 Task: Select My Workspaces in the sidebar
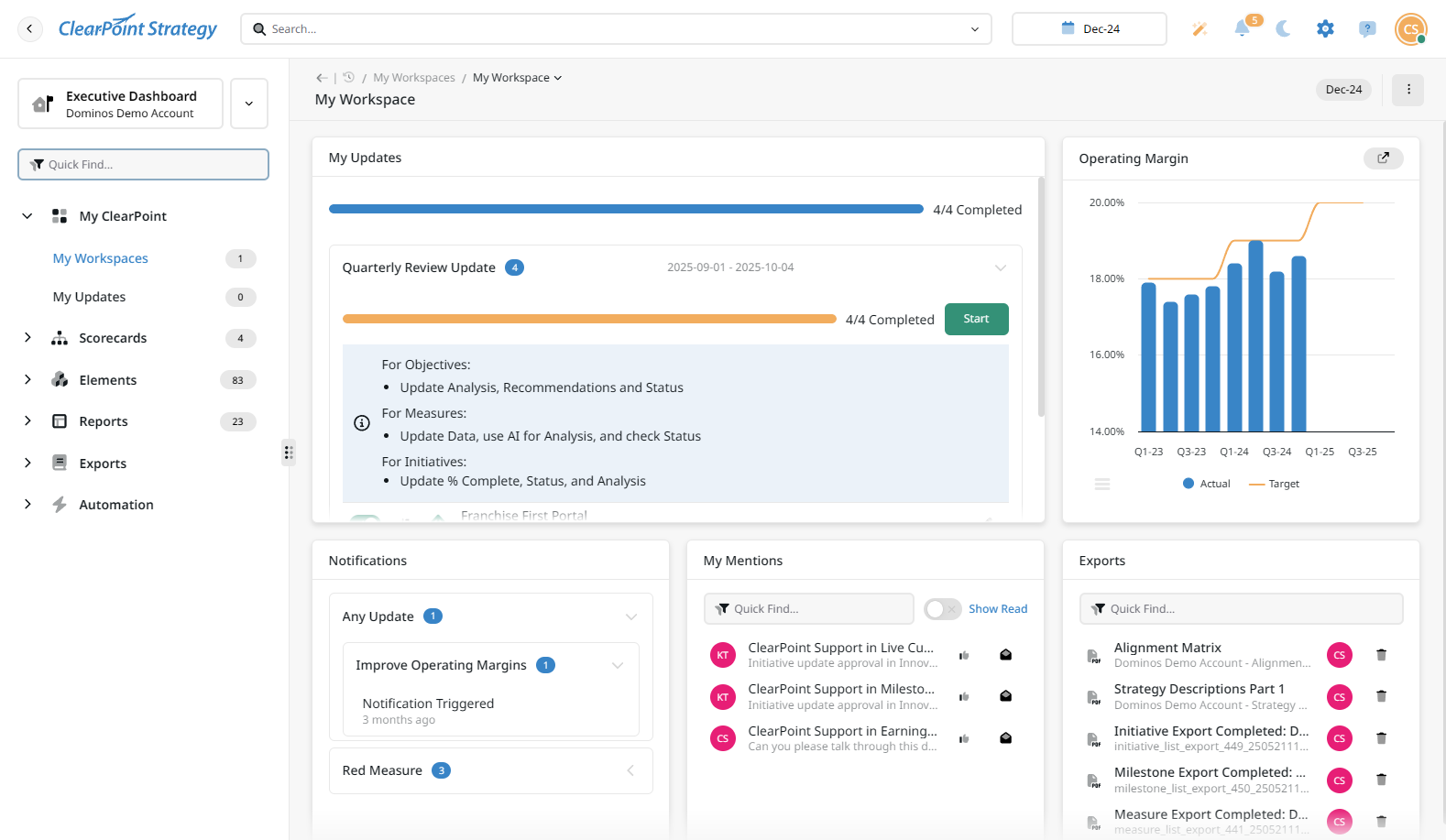click(x=101, y=258)
